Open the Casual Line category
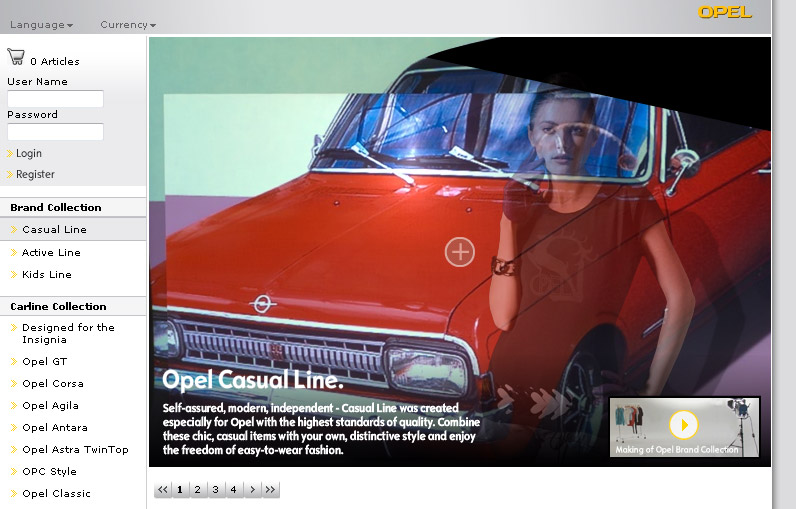The width and height of the screenshot is (796, 509). click(54, 229)
